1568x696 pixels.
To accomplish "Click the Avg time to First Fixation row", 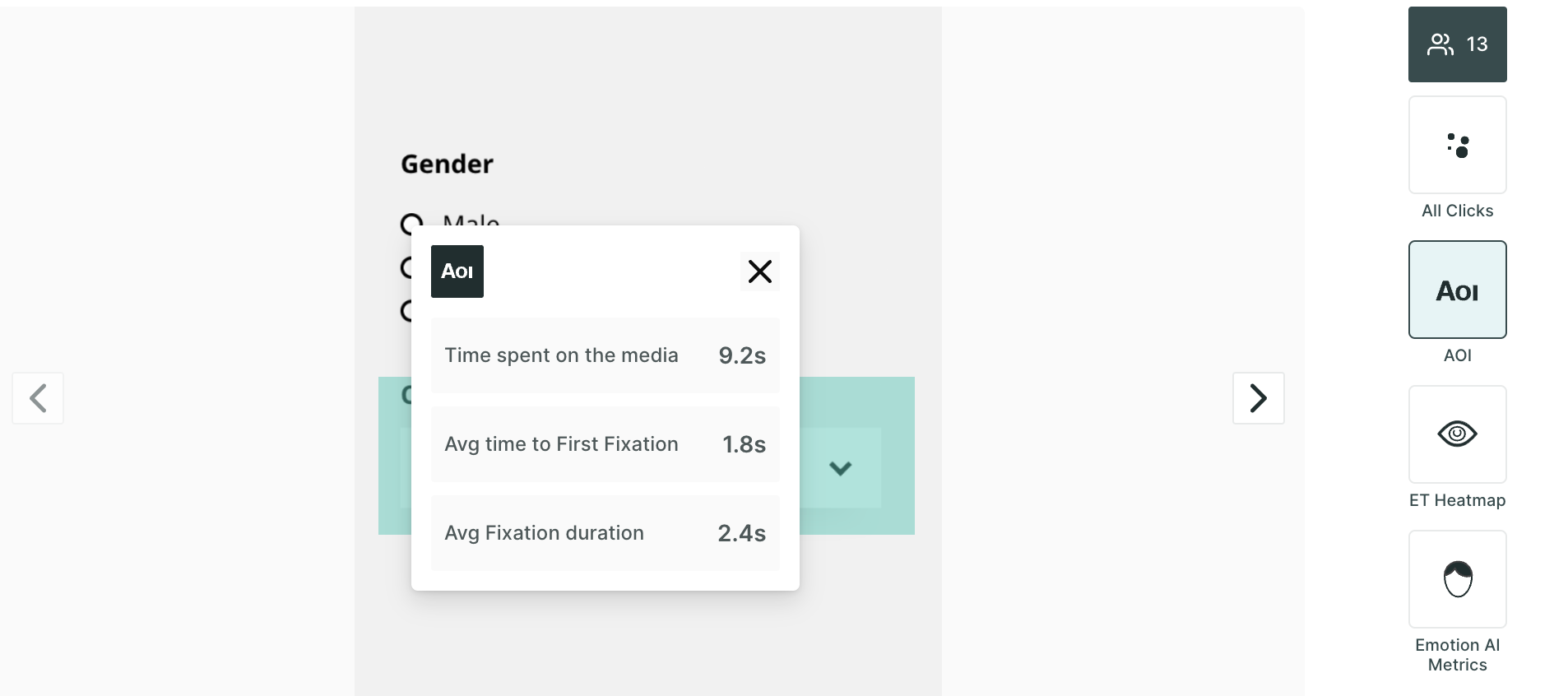I will (605, 444).
